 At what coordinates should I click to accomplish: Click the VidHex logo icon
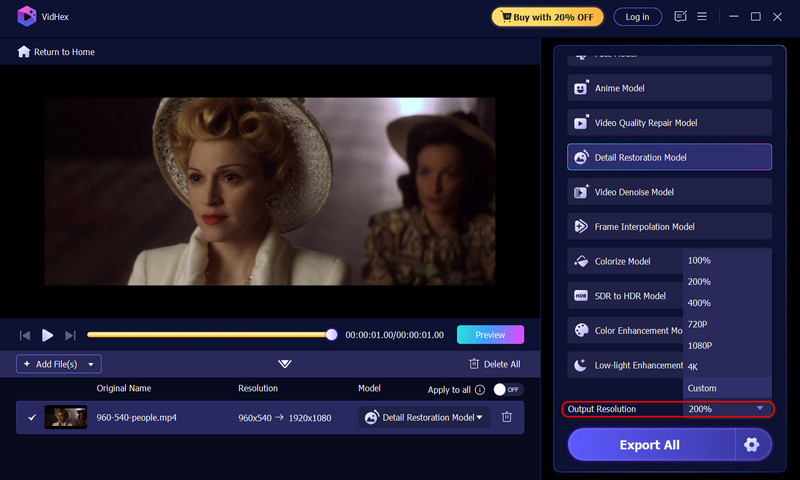tap(27, 16)
